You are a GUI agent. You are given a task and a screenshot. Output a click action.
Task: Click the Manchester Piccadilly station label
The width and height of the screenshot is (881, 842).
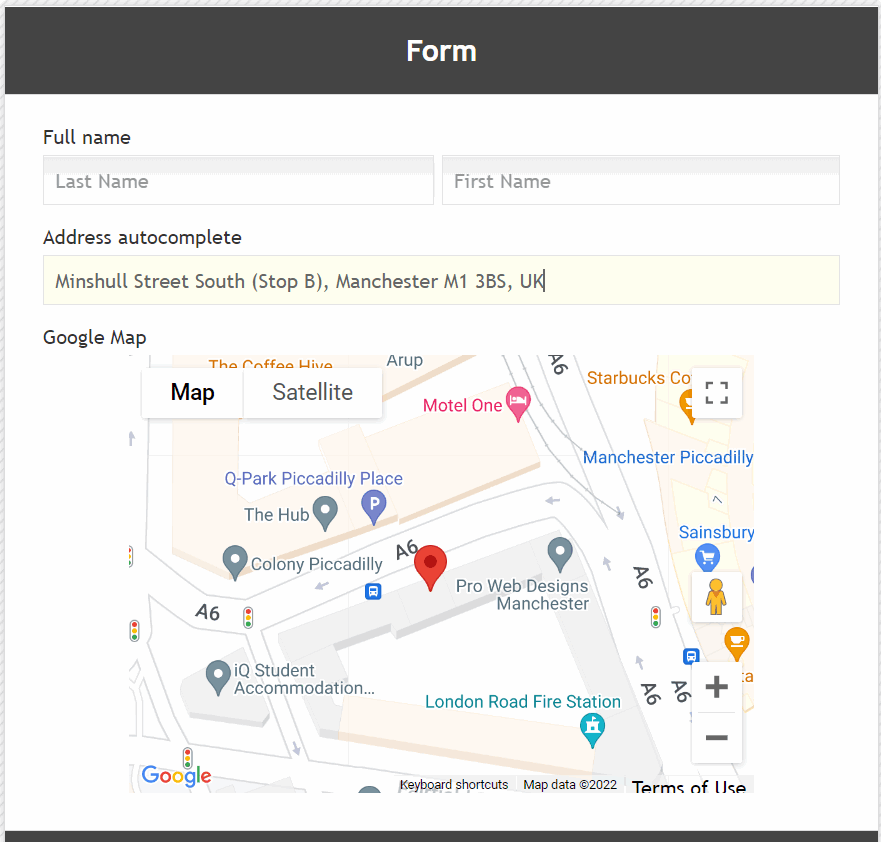[667, 456]
